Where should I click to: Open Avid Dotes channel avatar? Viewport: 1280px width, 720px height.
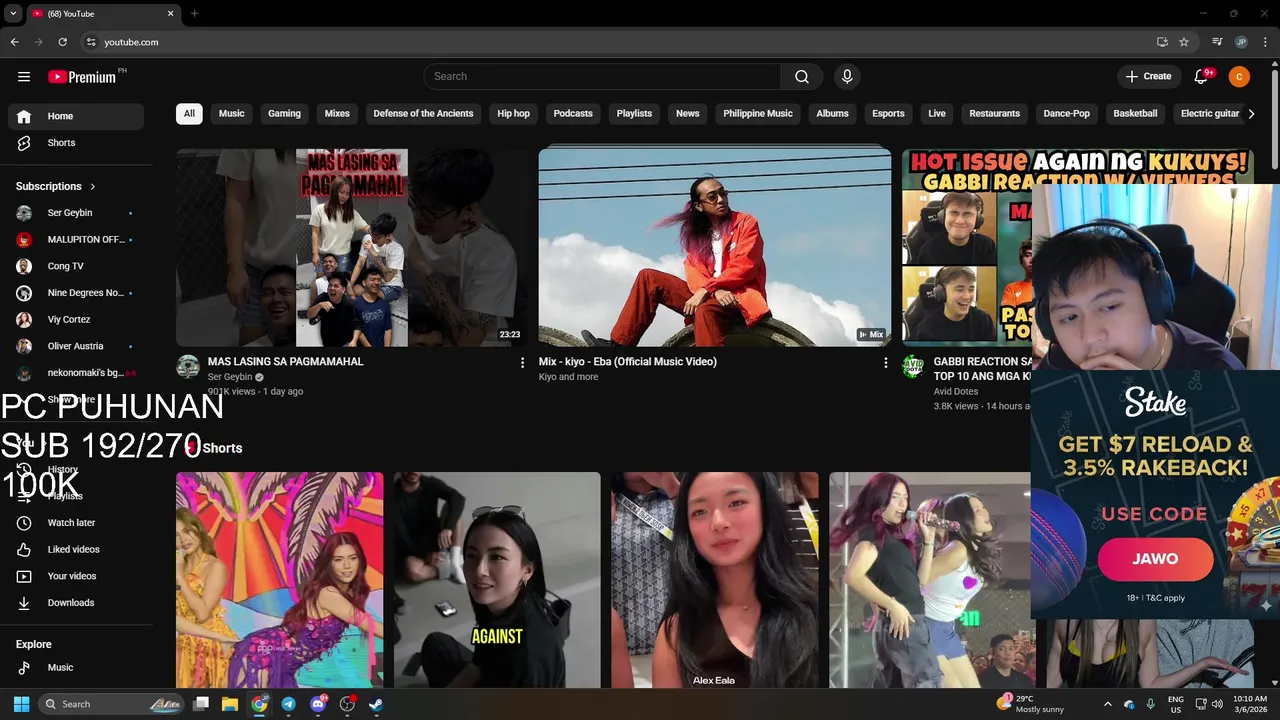[x=913, y=367]
